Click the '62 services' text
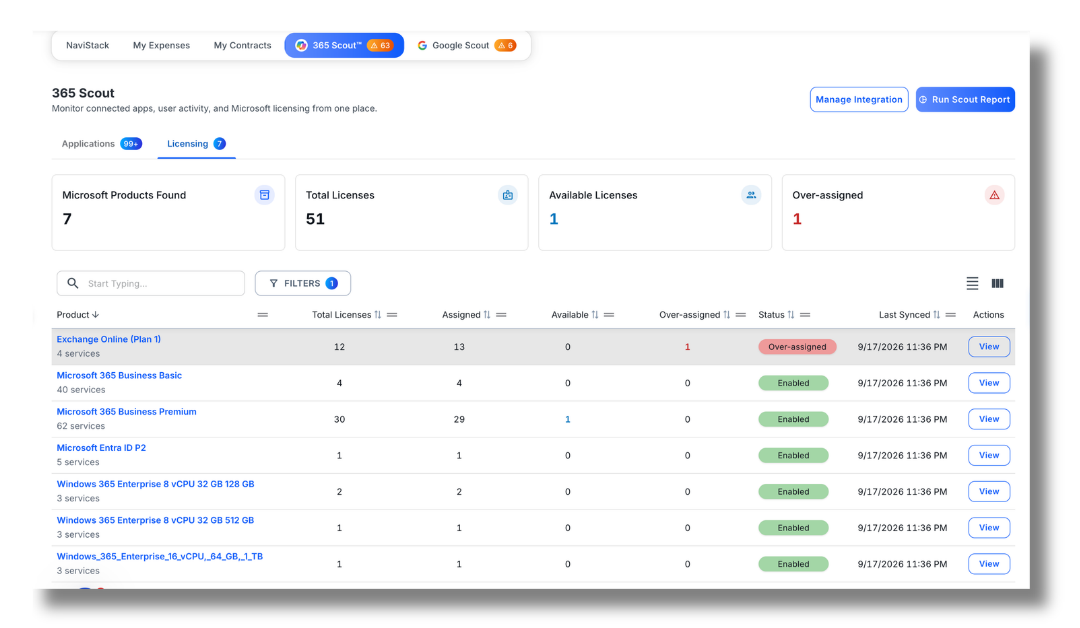The image size is (1080, 628). pyautogui.click(x=81, y=426)
